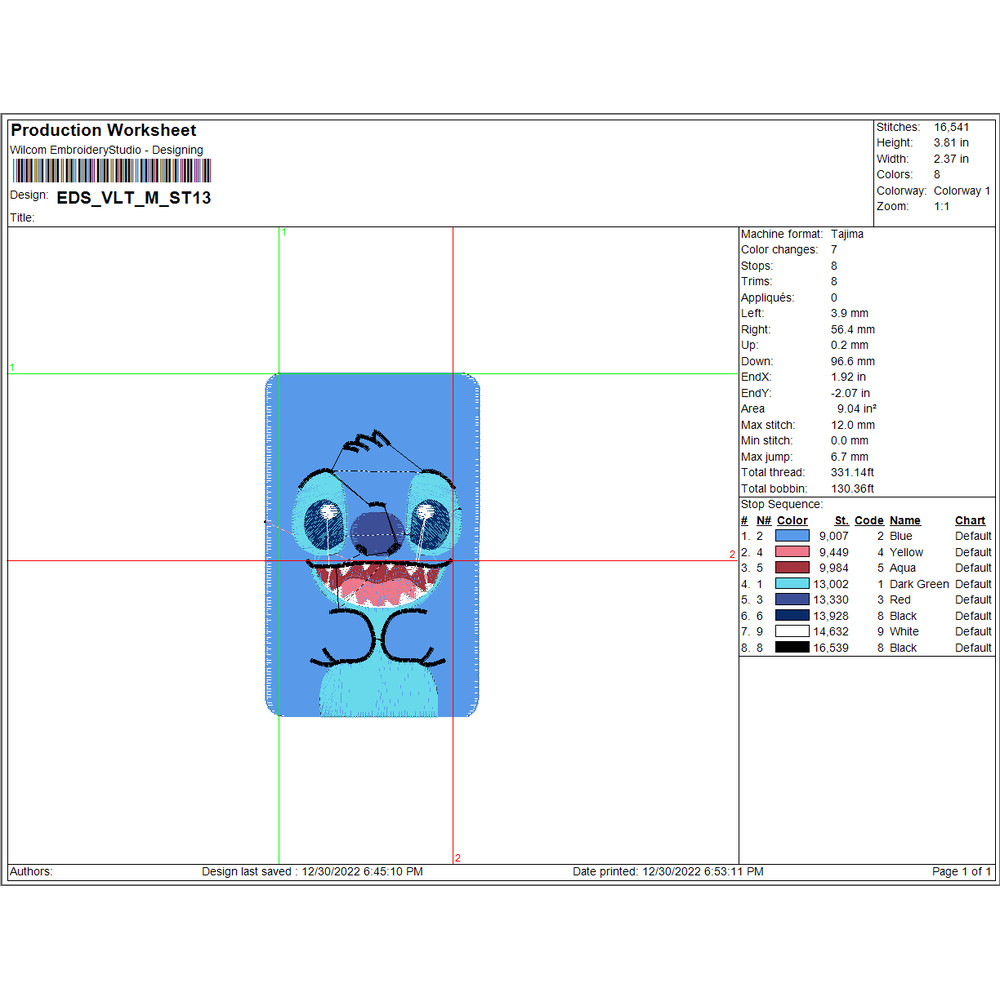Click the Machine format Tajima value
The height and width of the screenshot is (1000, 1000).
(x=847, y=234)
